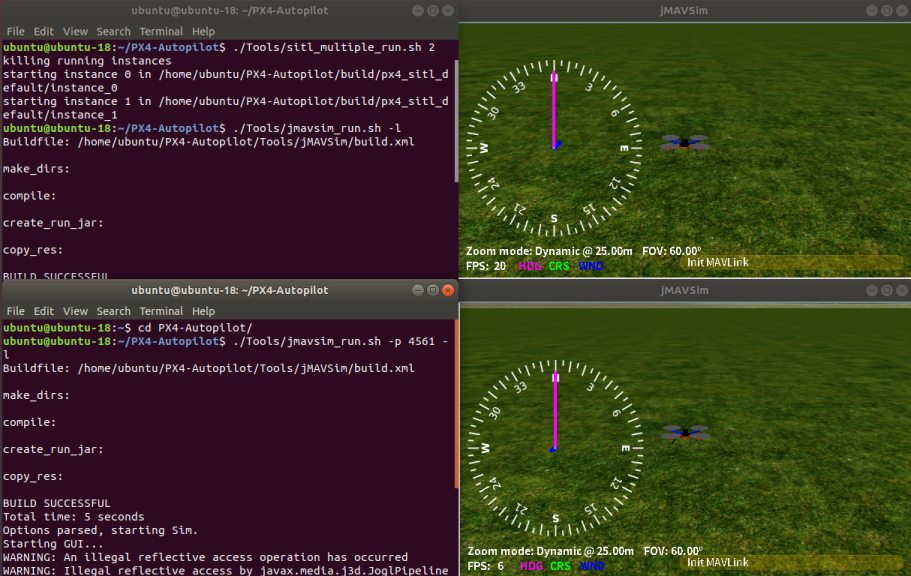Viewport: 911px width, 576px height.
Task: Click HDG label in top jMAVSim
Action: click(x=530, y=266)
